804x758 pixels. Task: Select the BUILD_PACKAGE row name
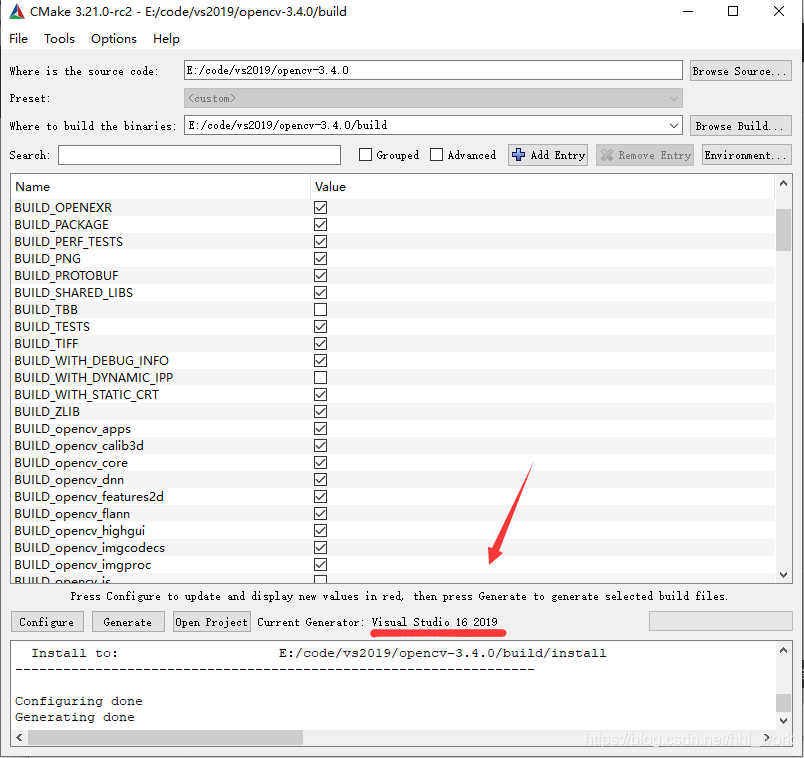(x=62, y=225)
